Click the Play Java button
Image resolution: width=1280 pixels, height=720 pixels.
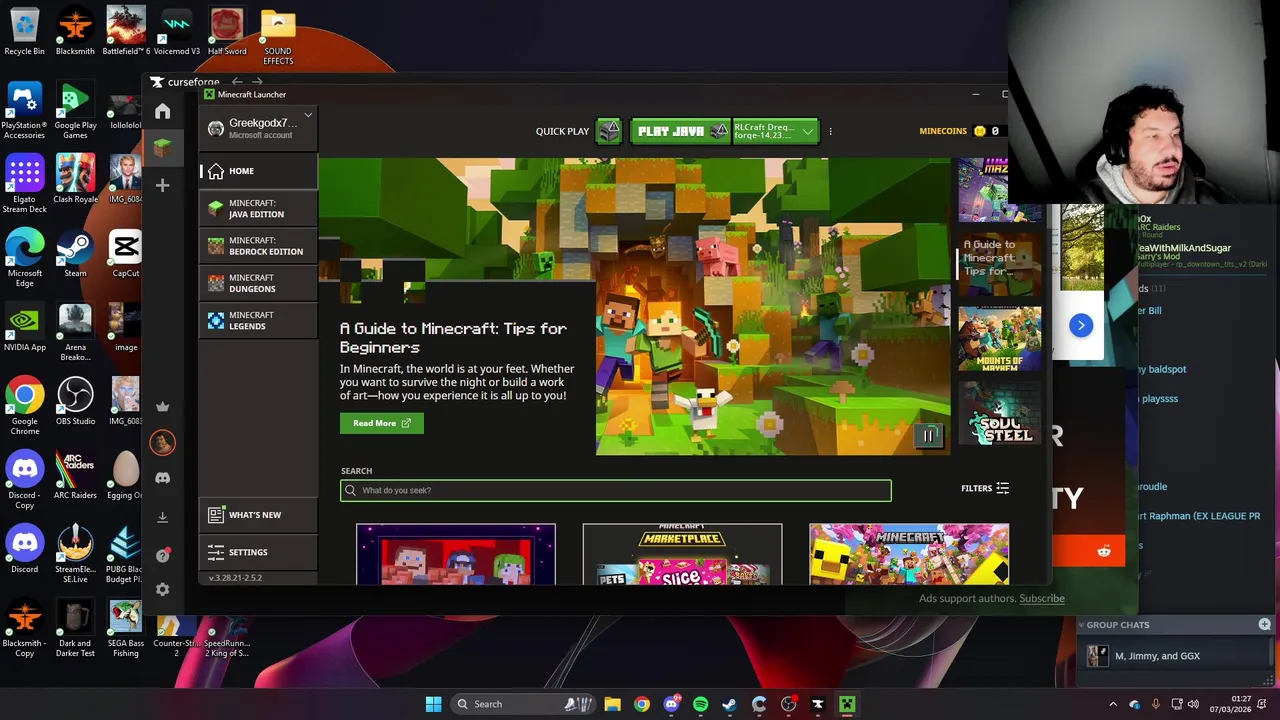[x=681, y=131]
